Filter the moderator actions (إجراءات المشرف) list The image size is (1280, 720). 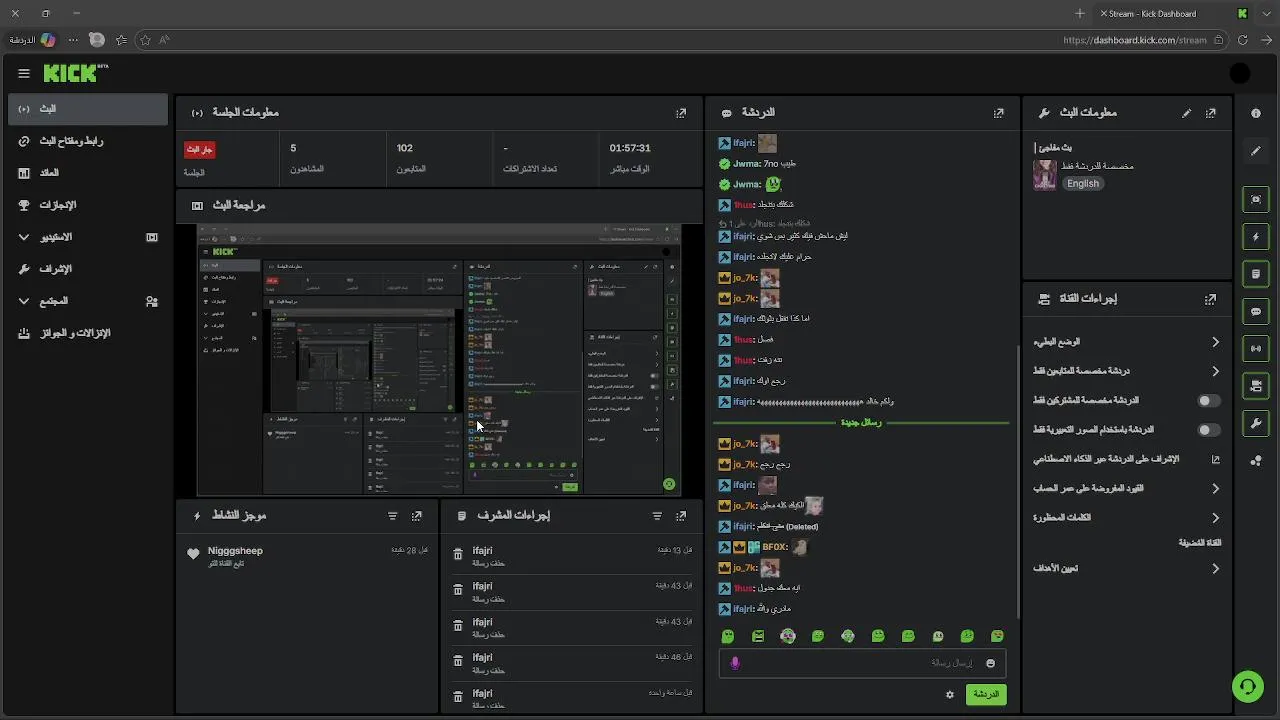click(x=657, y=516)
